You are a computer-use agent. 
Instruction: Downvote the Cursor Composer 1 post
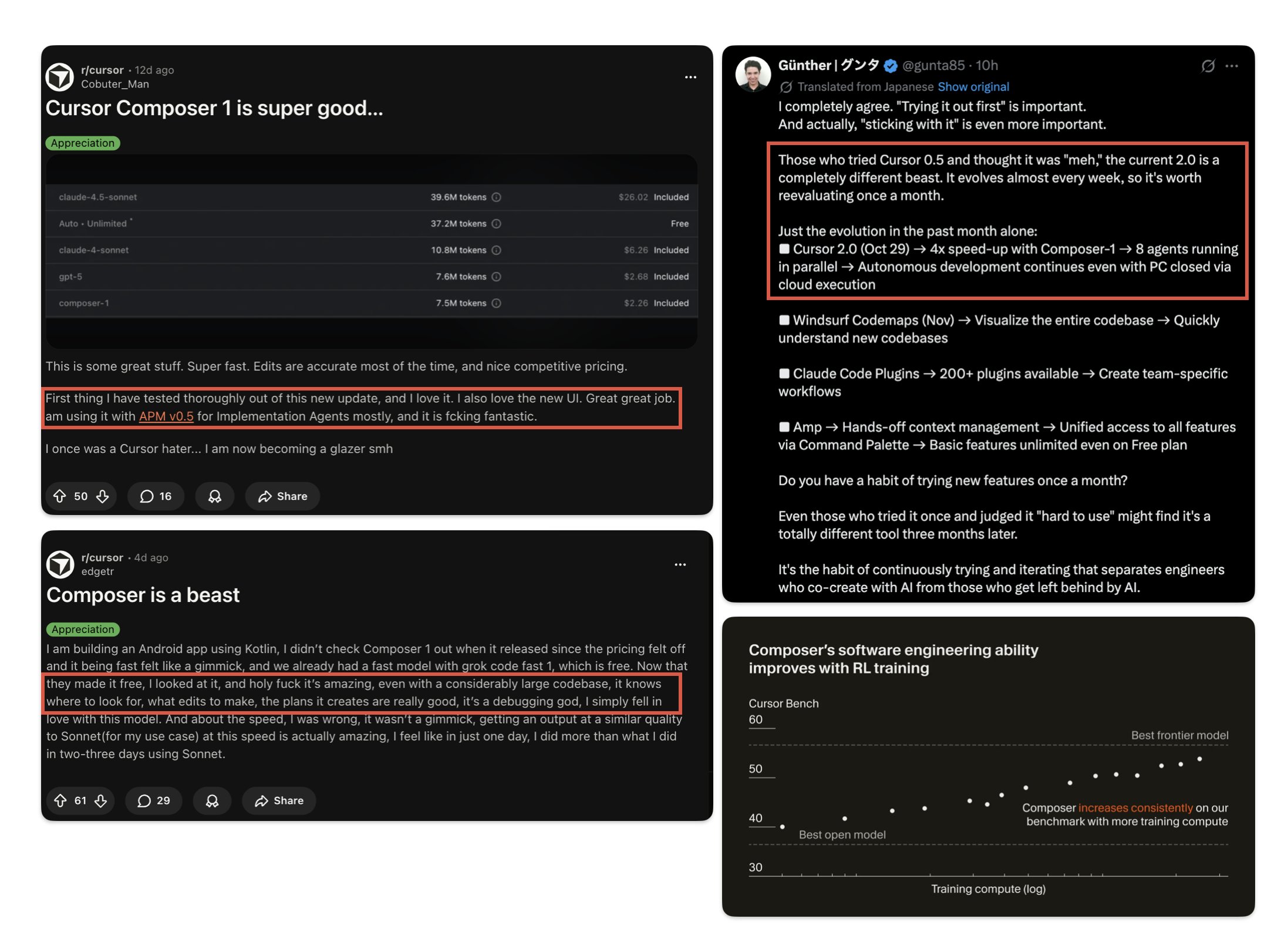[103, 496]
